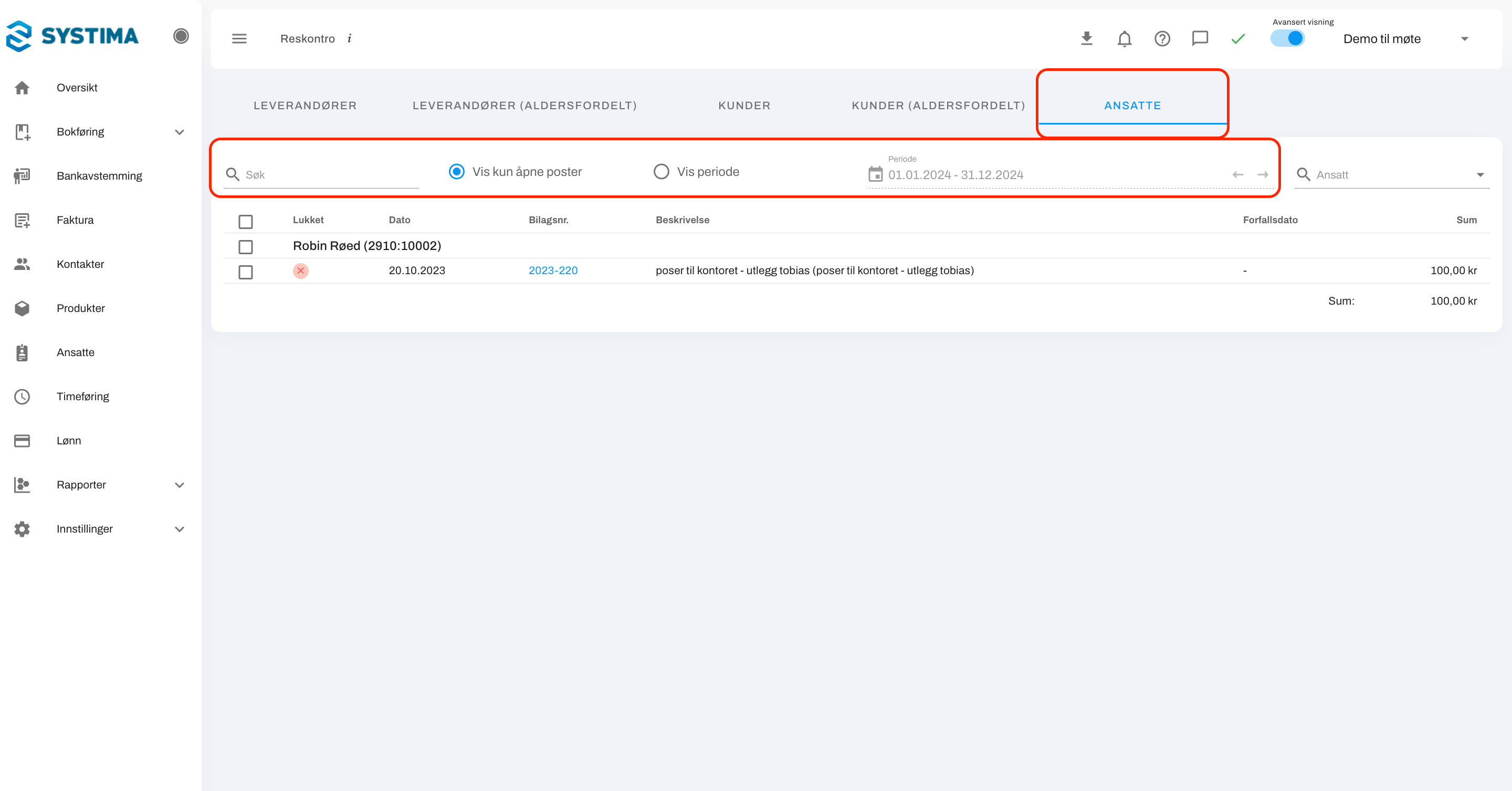Go to Bankavstemming in sidebar

pyautogui.click(x=99, y=175)
